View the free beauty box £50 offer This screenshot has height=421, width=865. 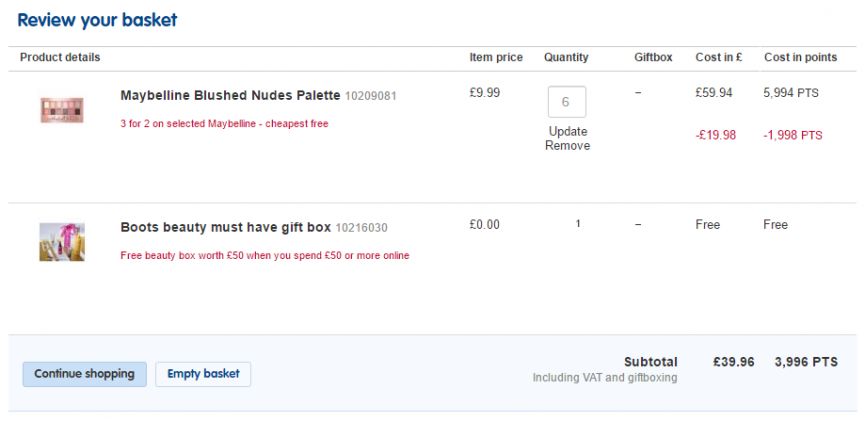coord(265,256)
